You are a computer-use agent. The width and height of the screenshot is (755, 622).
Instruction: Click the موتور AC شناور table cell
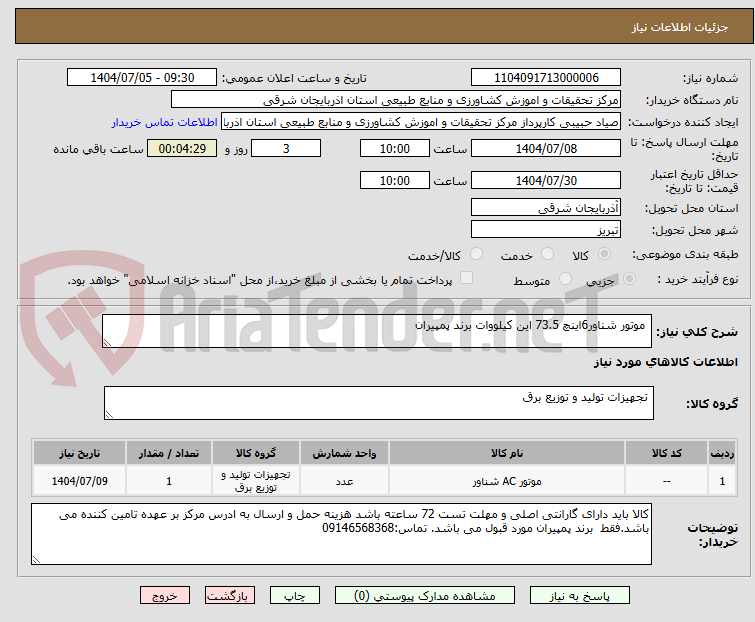tap(507, 481)
